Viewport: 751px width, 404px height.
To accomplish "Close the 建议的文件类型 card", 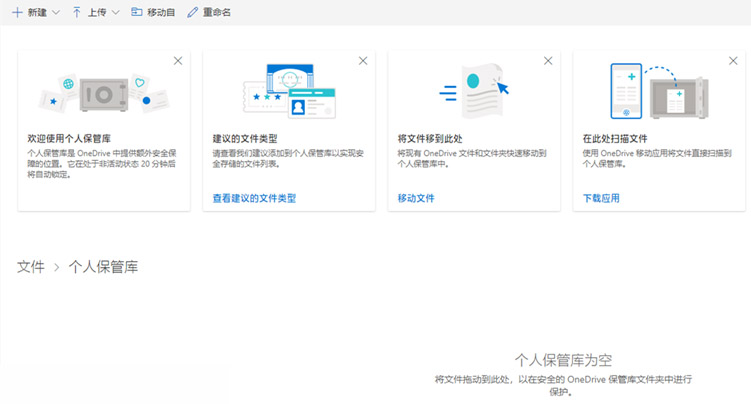I will [363, 61].
